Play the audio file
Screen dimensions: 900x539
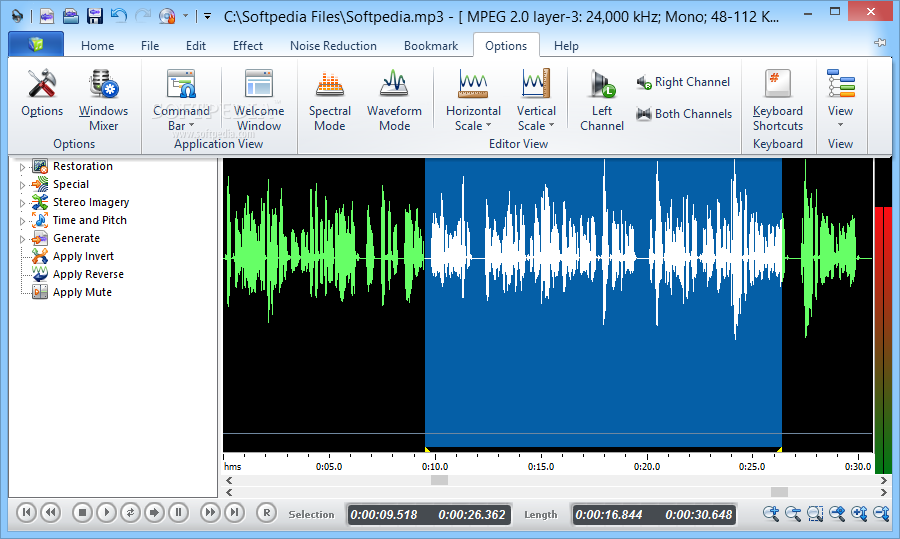(106, 513)
